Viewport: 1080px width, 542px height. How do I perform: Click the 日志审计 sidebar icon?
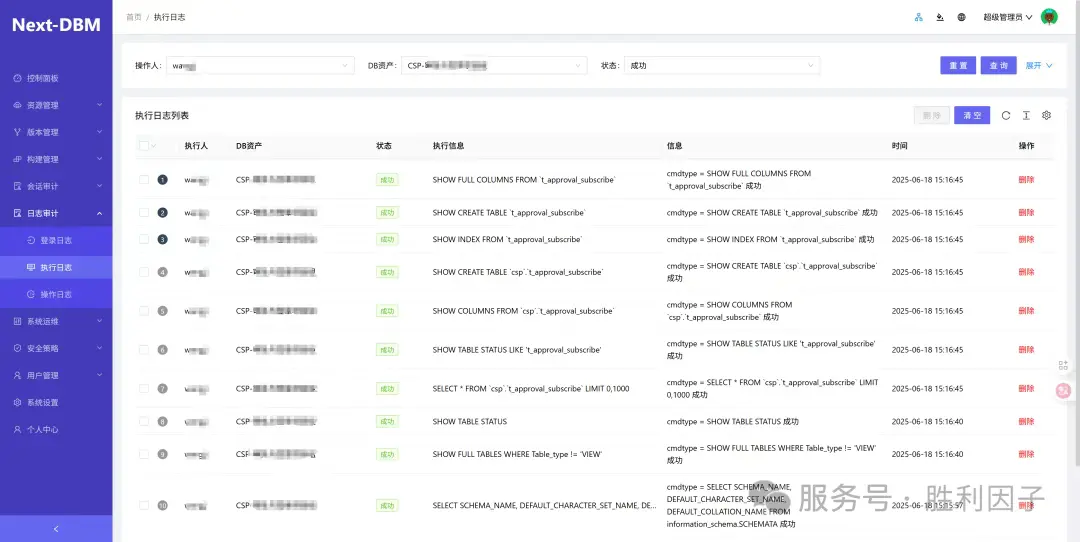click(x=18, y=213)
